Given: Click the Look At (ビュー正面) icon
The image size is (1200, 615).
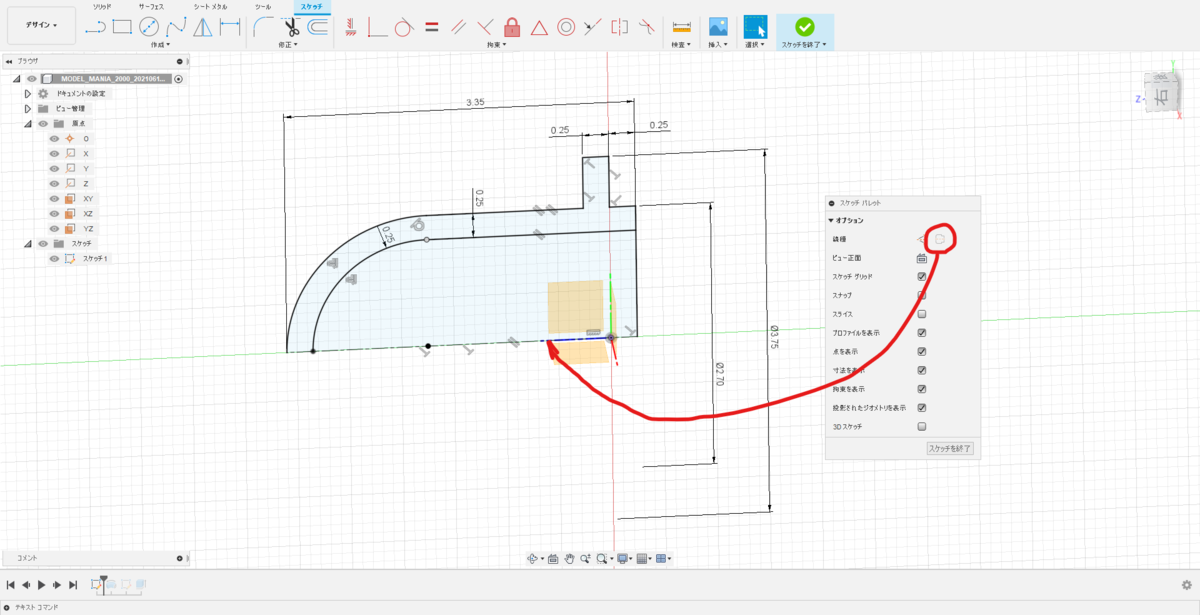Looking at the screenshot, I should (922, 258).
